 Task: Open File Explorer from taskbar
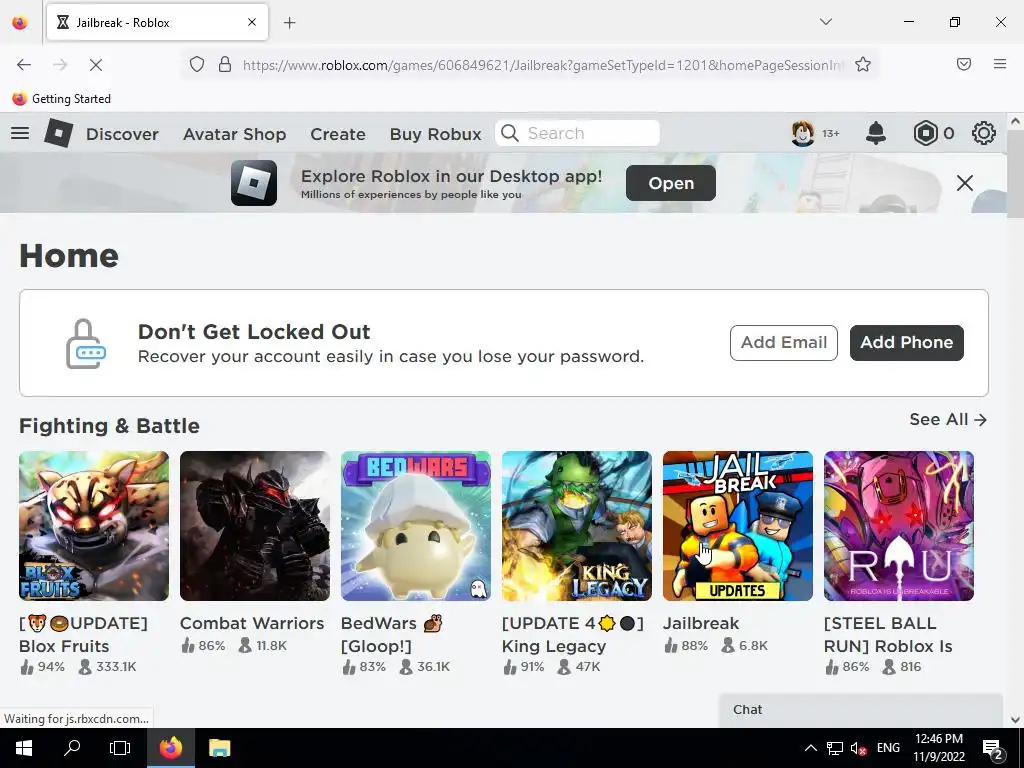pos(219,748)
